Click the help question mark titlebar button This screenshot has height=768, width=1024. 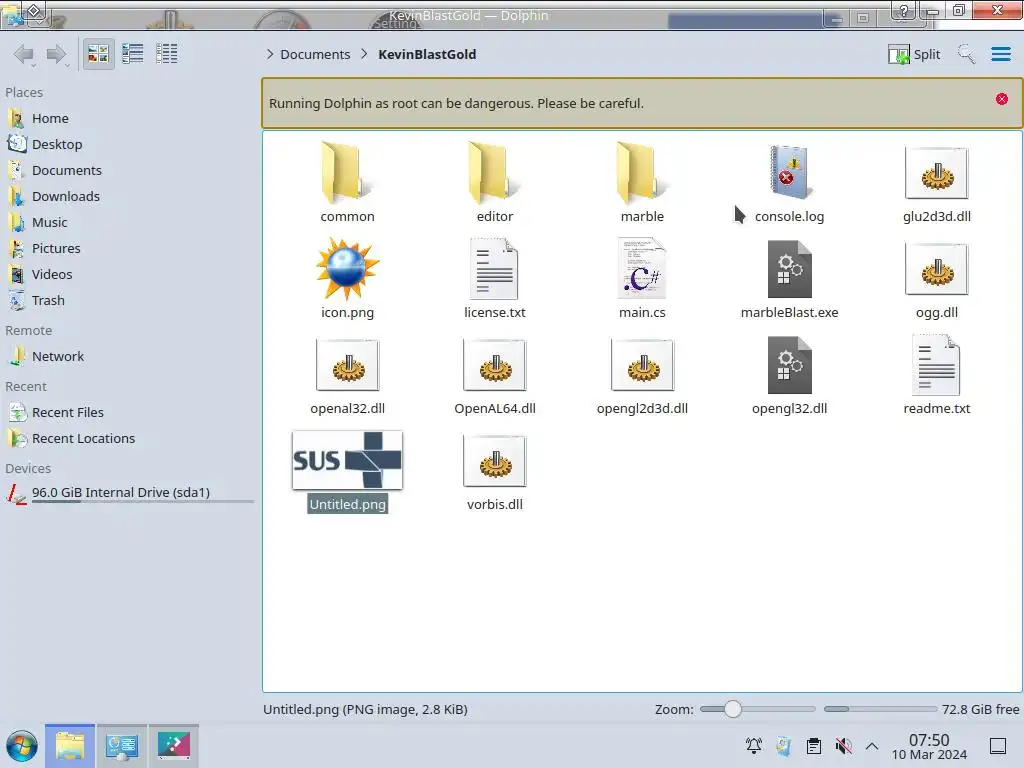tap(903, 10)
